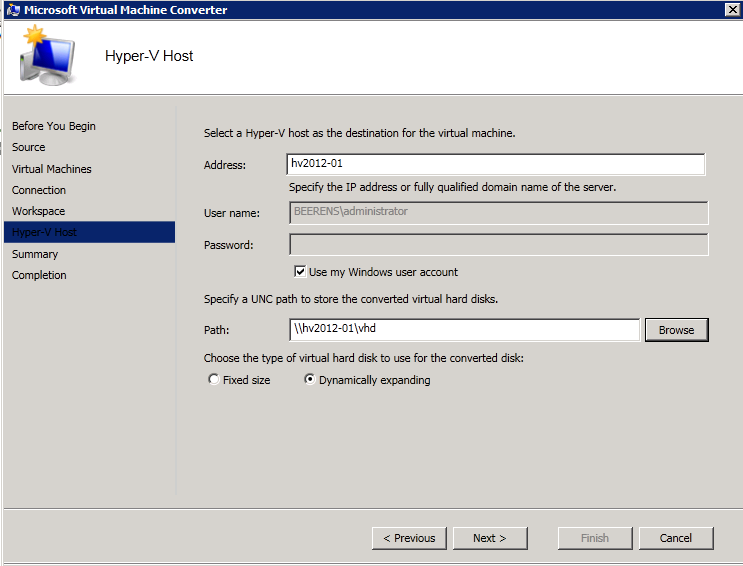Image resolution: width=743 pixels, height=566 pixels.
Task: Focus the Address field containing hv2012-01
Action: [496, 164]
